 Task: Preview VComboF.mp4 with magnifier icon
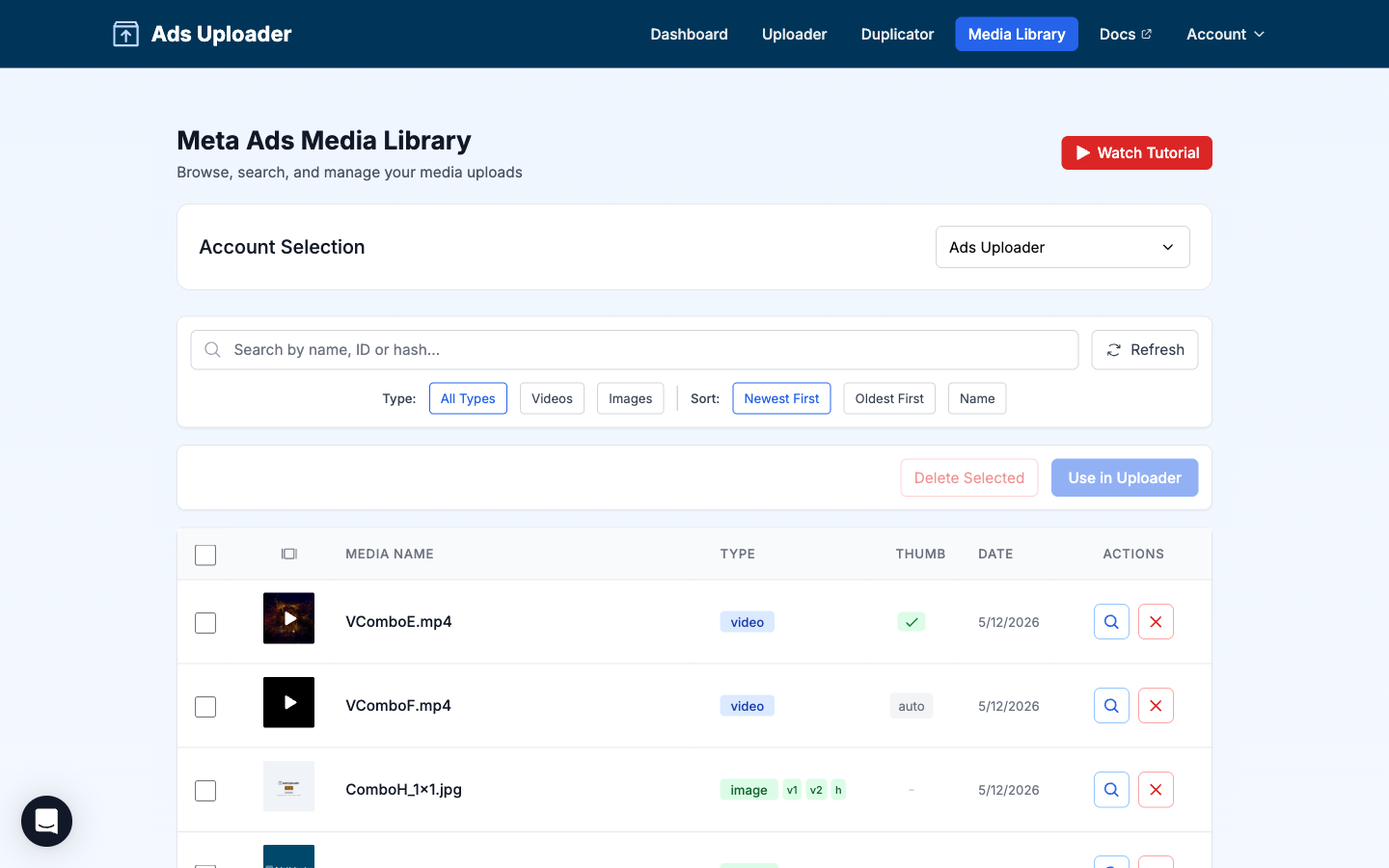coord(1111,706)
